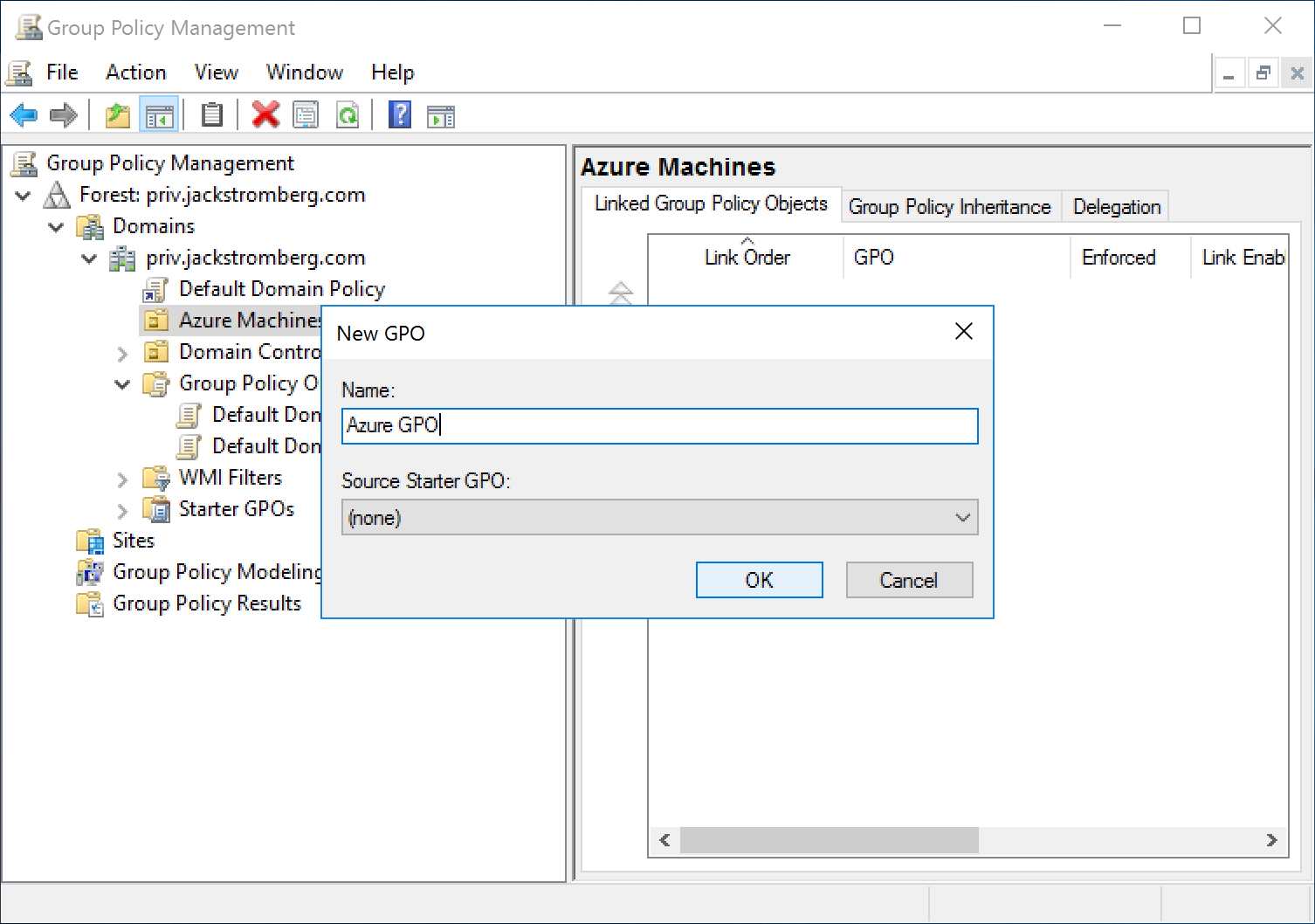
Task: Click the horizontal scrollbar in GPO list
Action: pyautogui.click(x=829, y=840)
